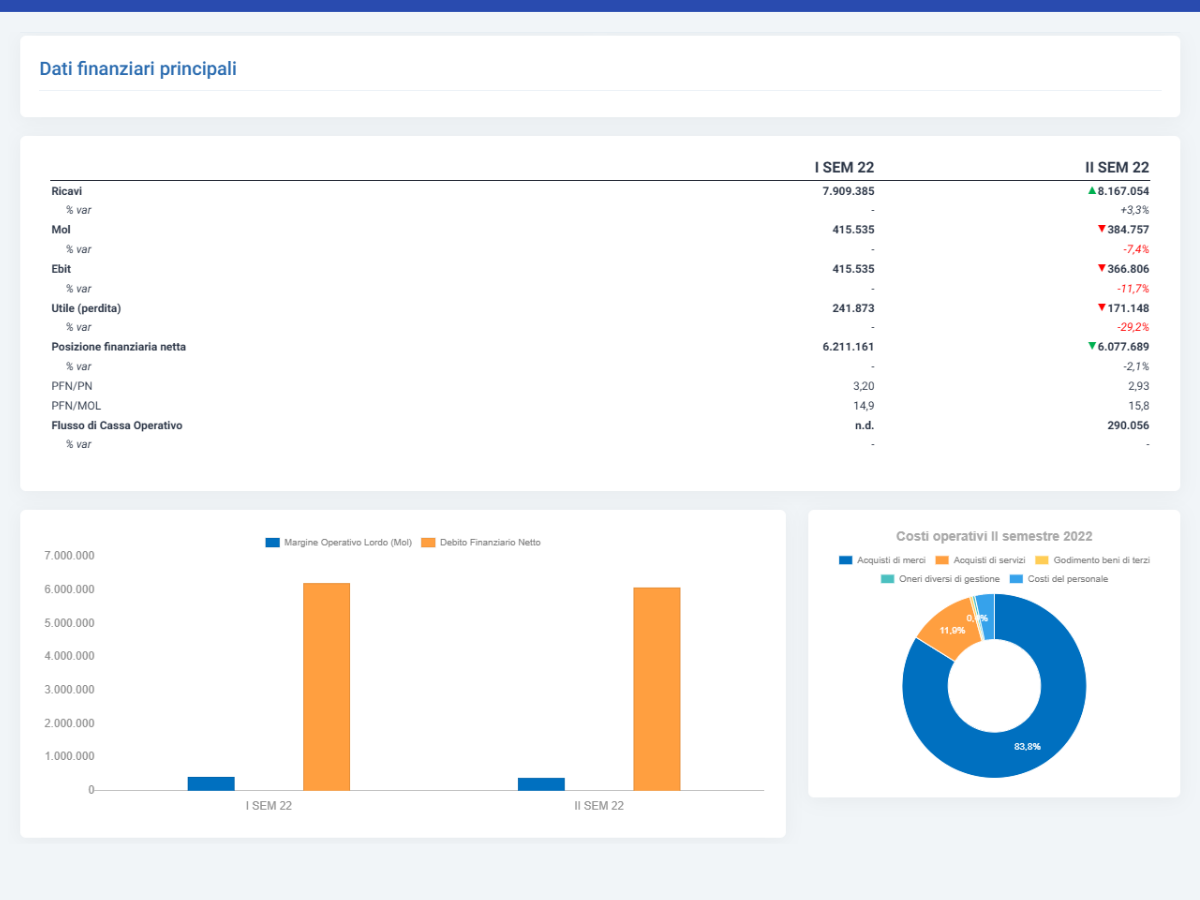
Task: Toggle the Margine Operativo Lordo (Mol) legend entry
Action: click(x=338, y=542)
